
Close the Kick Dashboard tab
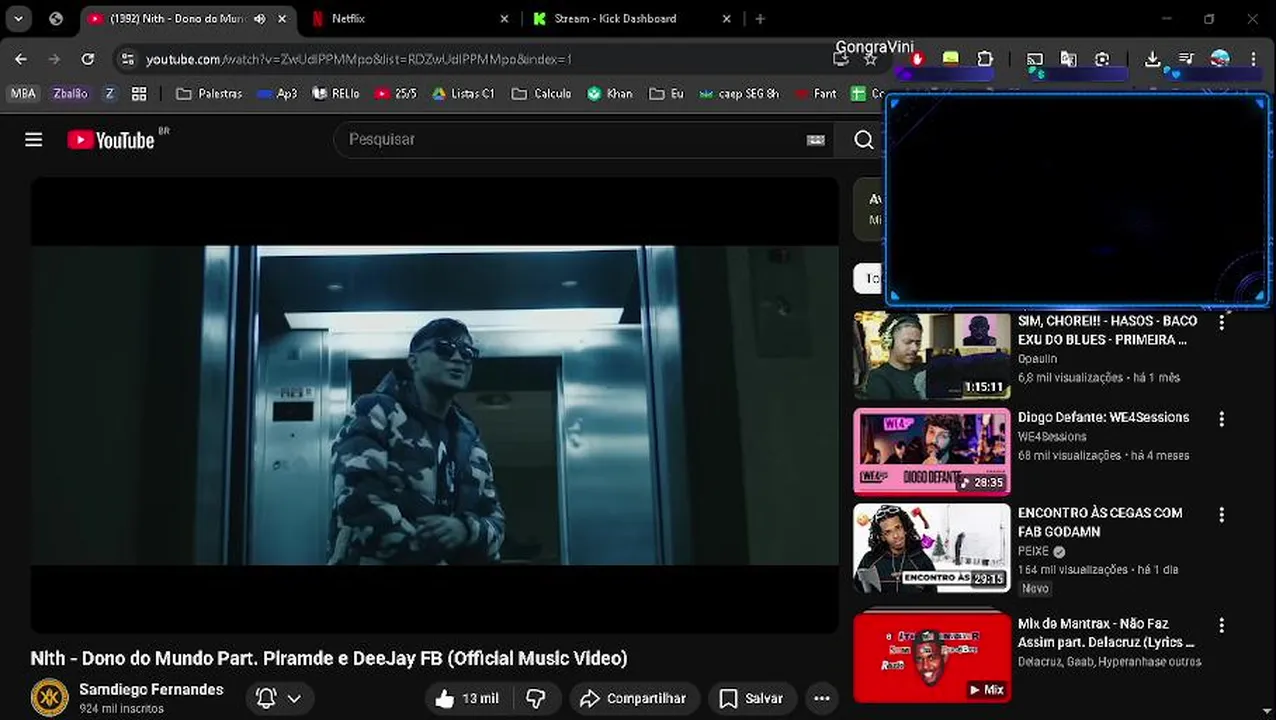(x=726, y=18)
